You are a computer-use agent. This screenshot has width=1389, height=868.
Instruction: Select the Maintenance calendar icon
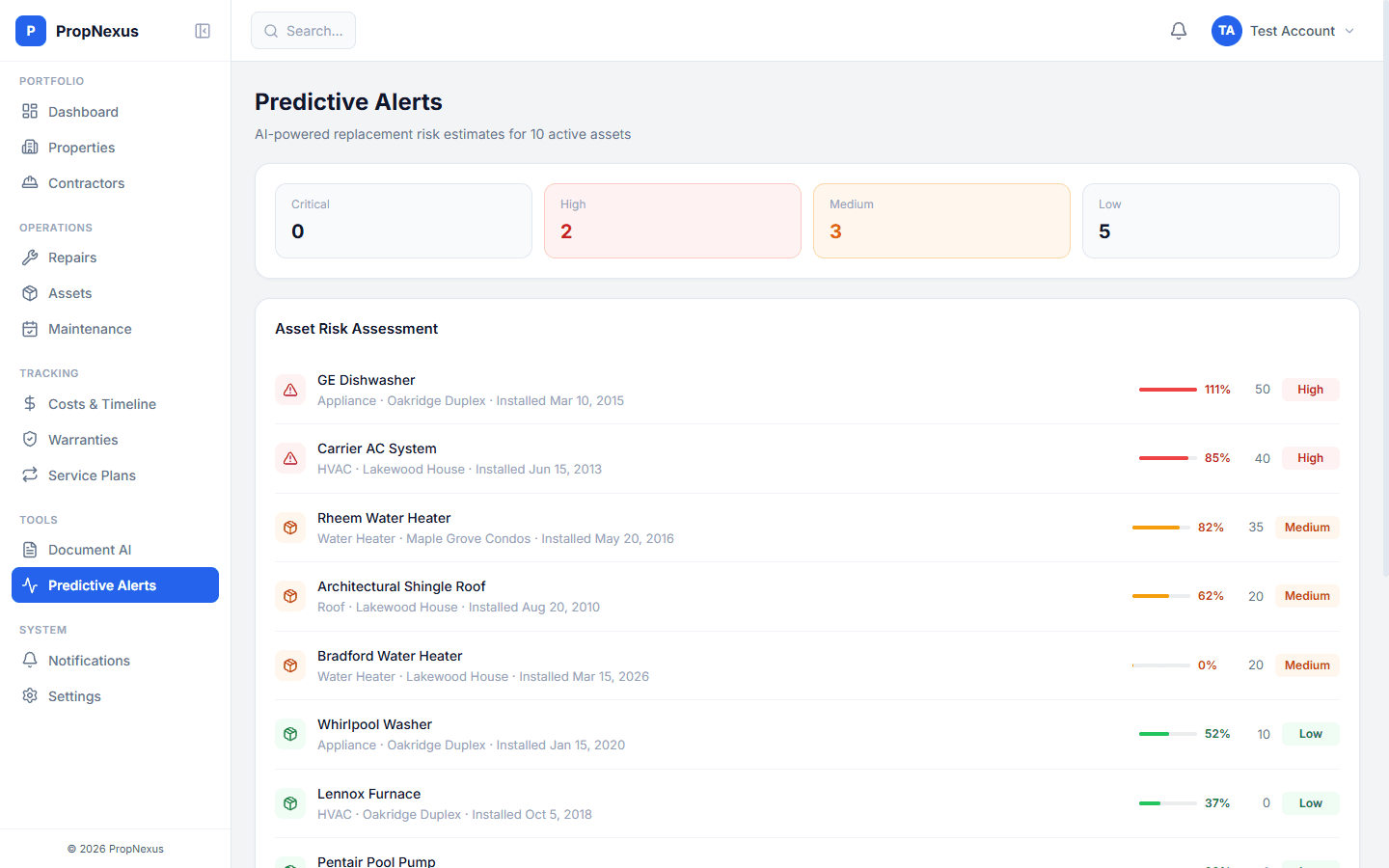(x=29, y=328)
